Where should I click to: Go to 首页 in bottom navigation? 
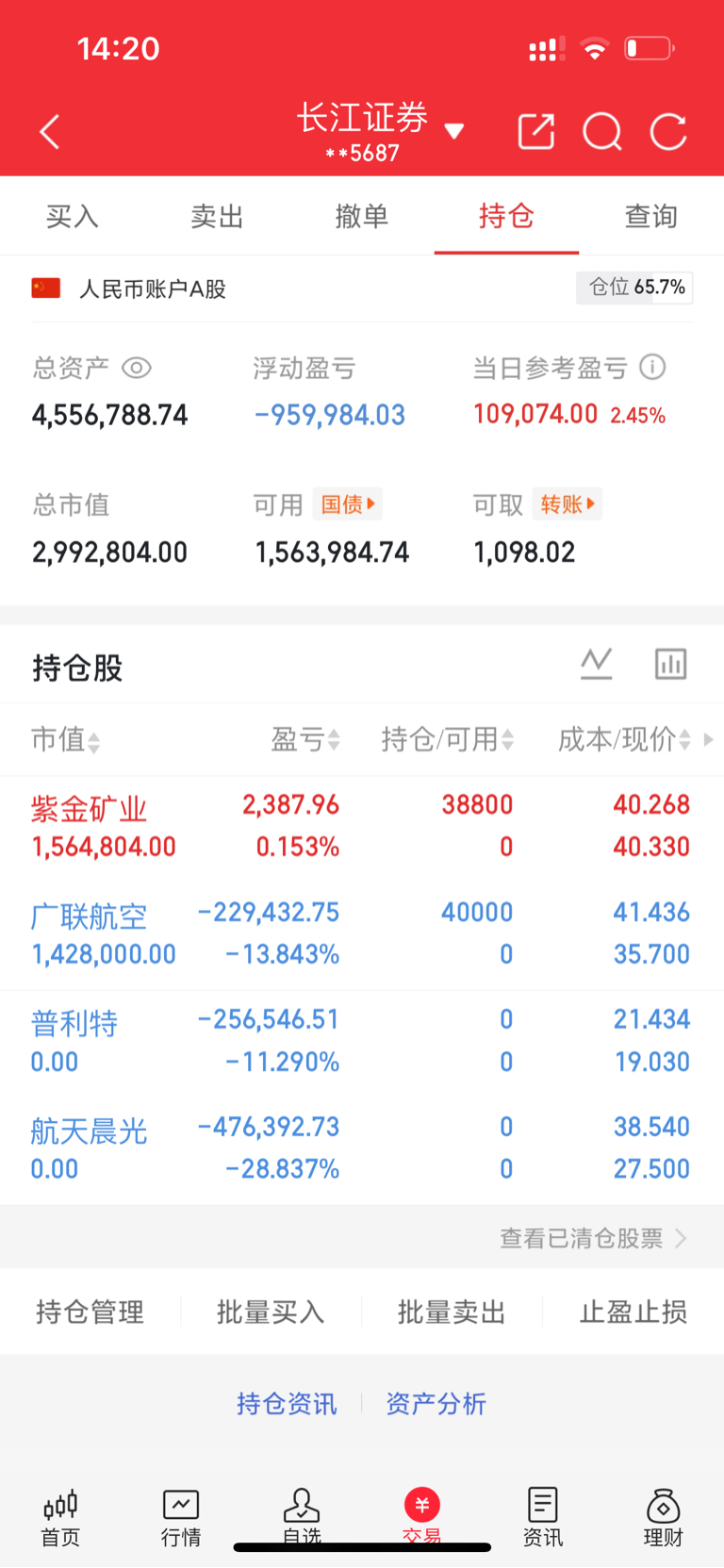tap(60, 1518)
